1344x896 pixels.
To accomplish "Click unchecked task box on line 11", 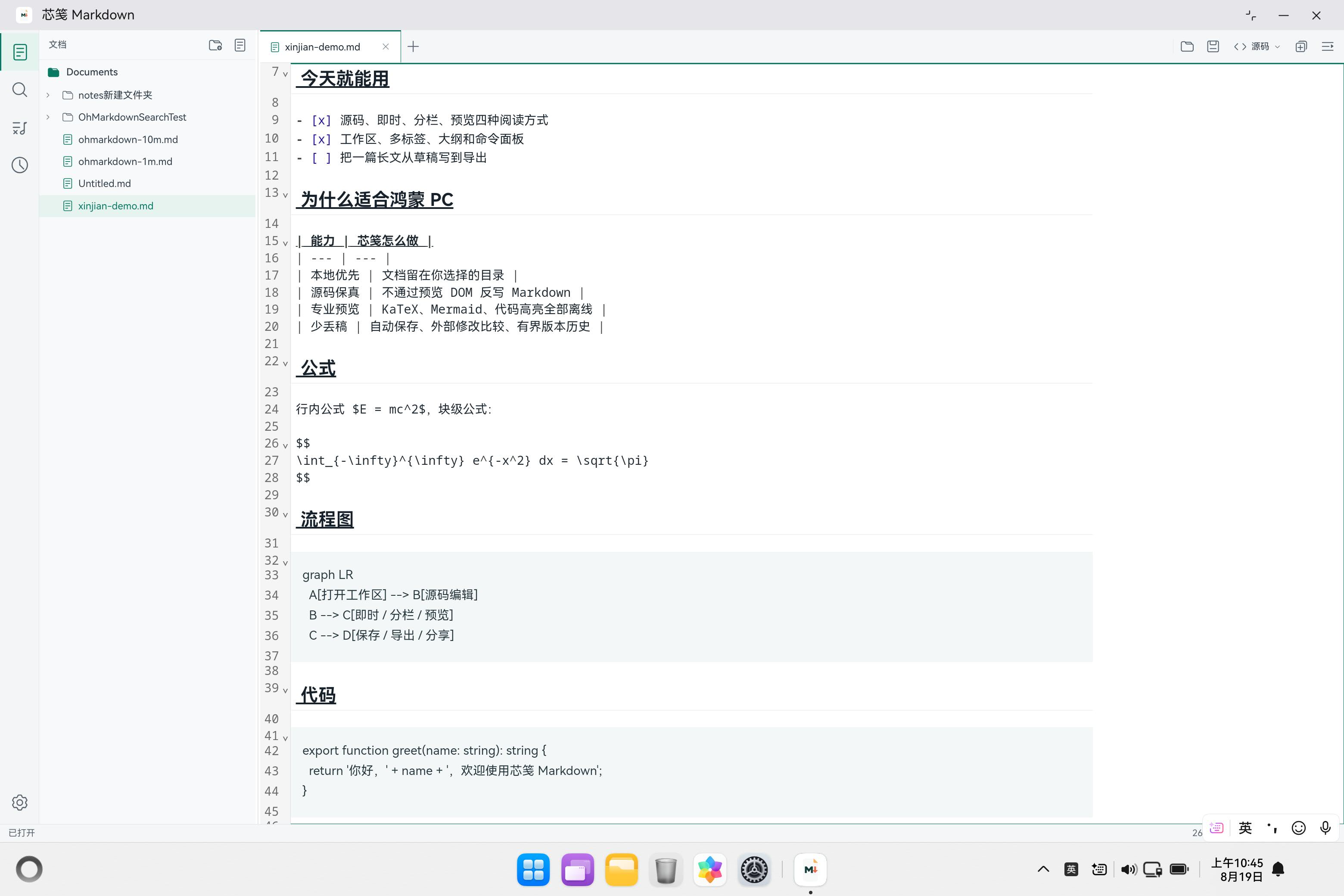I will point(321,158).
